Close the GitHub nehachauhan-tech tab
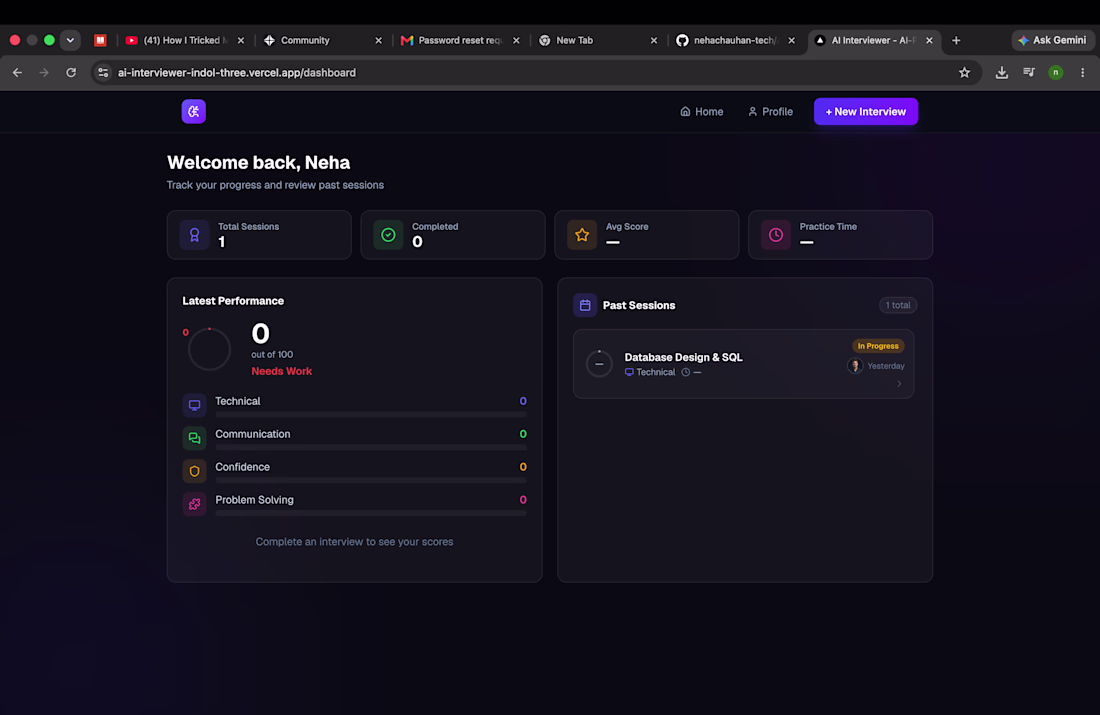Image resolution: width=1100 pixels, height=715 pixels. pyautogui.click(x=791, y=41)
